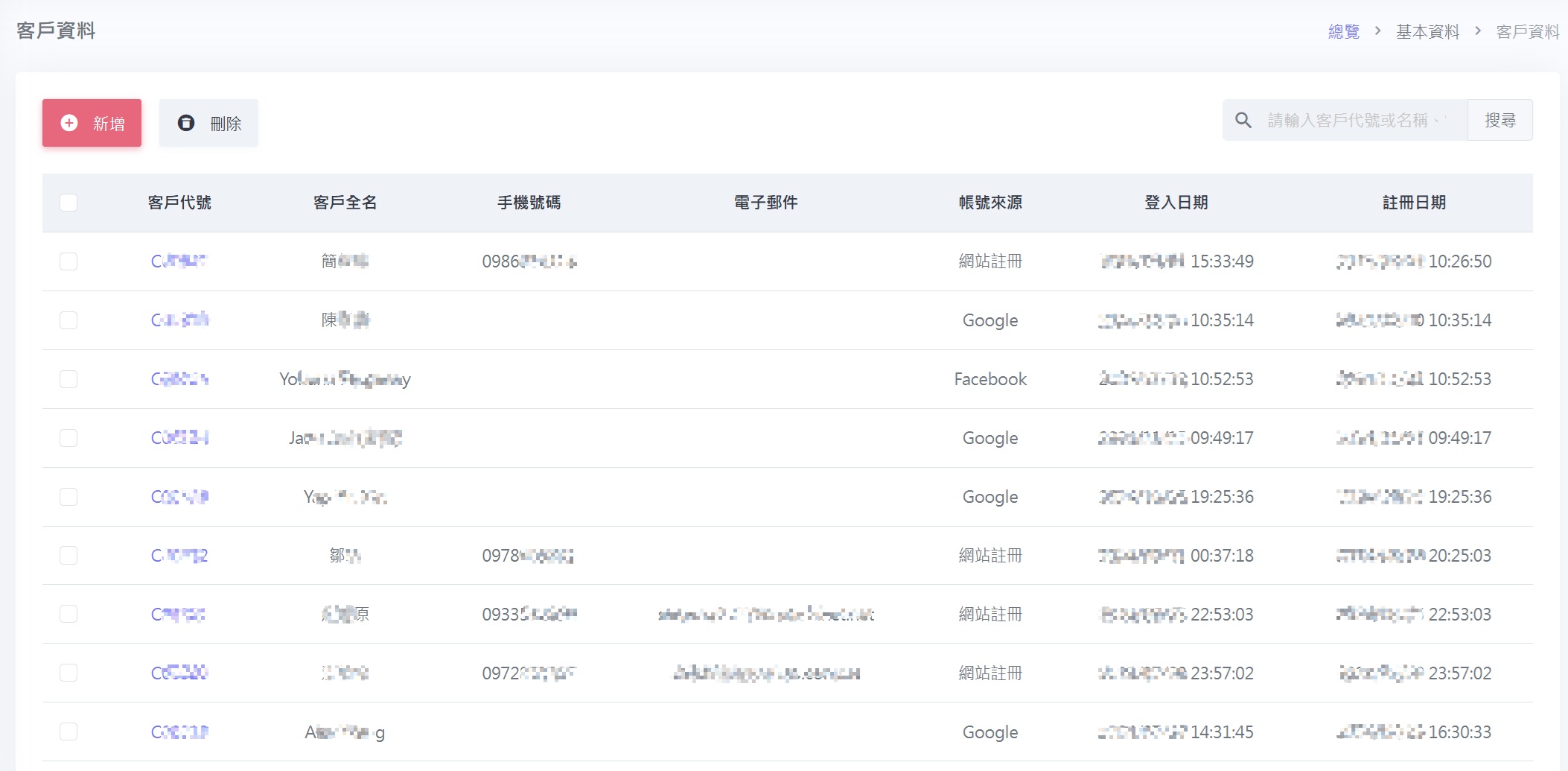Click the 新增 add customer button
This screenshot has height=771, width=1568.
click(x=92, y=123)
